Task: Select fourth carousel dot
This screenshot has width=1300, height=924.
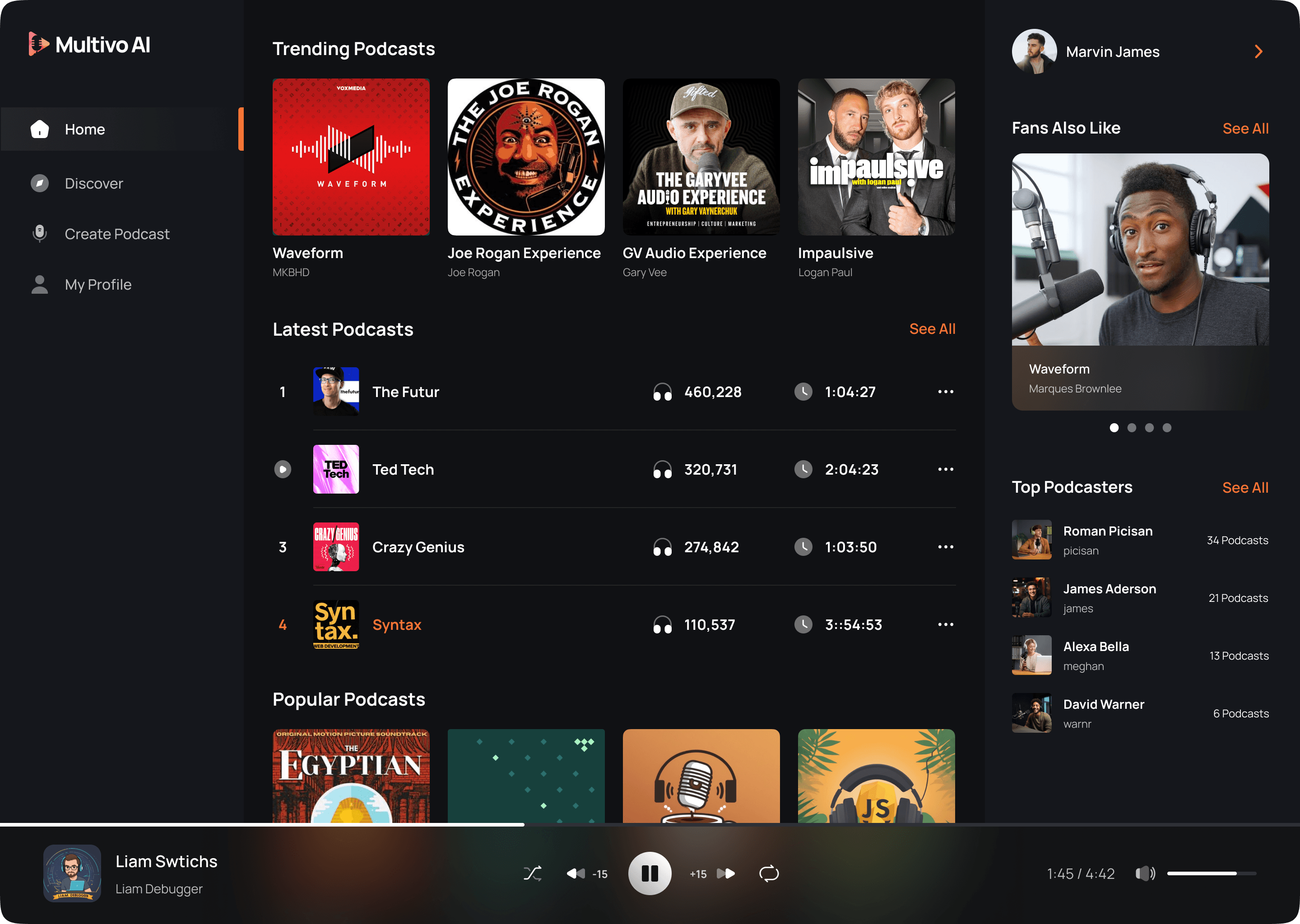Action: pyautogui.click(x=1167, y=428)
